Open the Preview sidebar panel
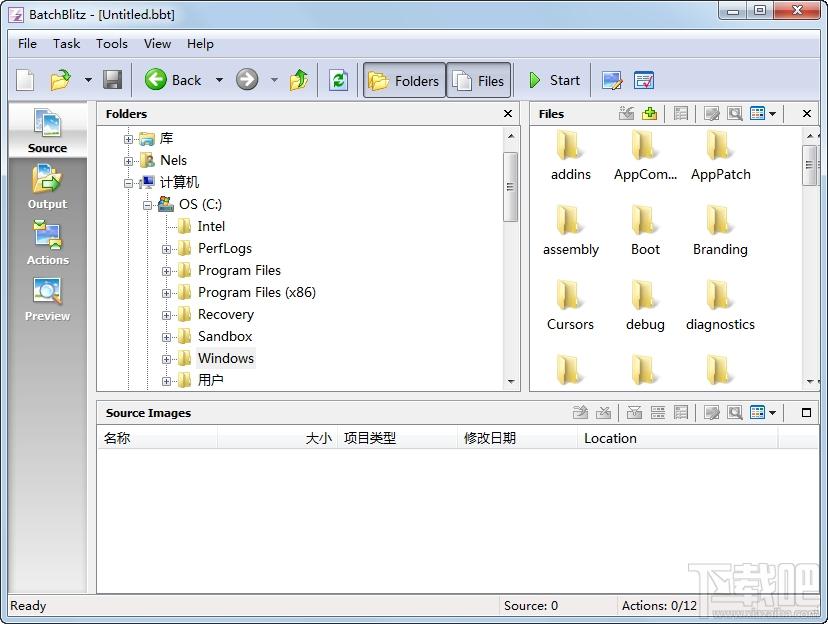Screen dimensions: 828x624 48,299
